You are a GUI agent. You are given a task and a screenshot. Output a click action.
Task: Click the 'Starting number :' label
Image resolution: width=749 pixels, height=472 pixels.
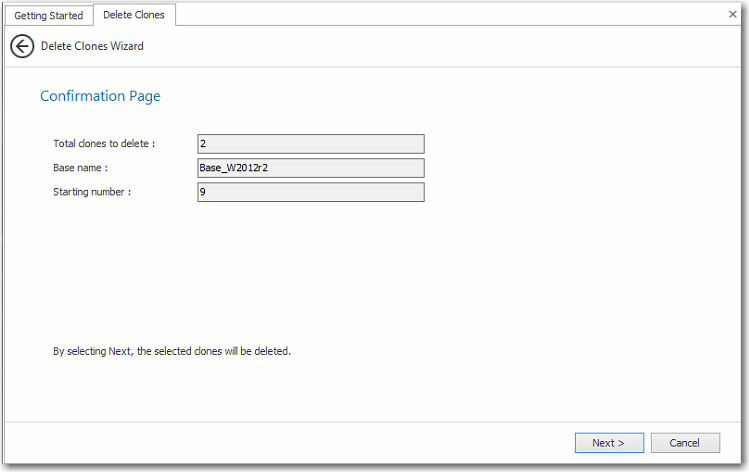tap(93, 192)
